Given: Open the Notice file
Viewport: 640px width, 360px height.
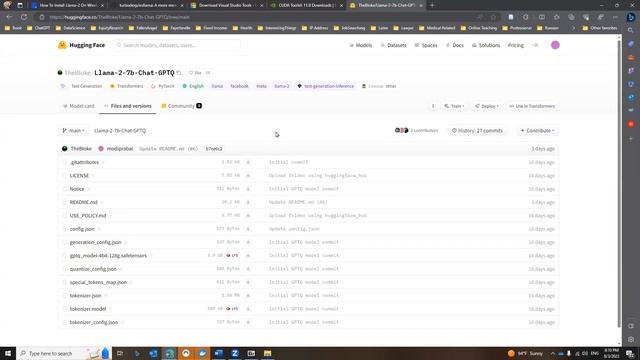Looking at the screenshot, I should 77,189.
